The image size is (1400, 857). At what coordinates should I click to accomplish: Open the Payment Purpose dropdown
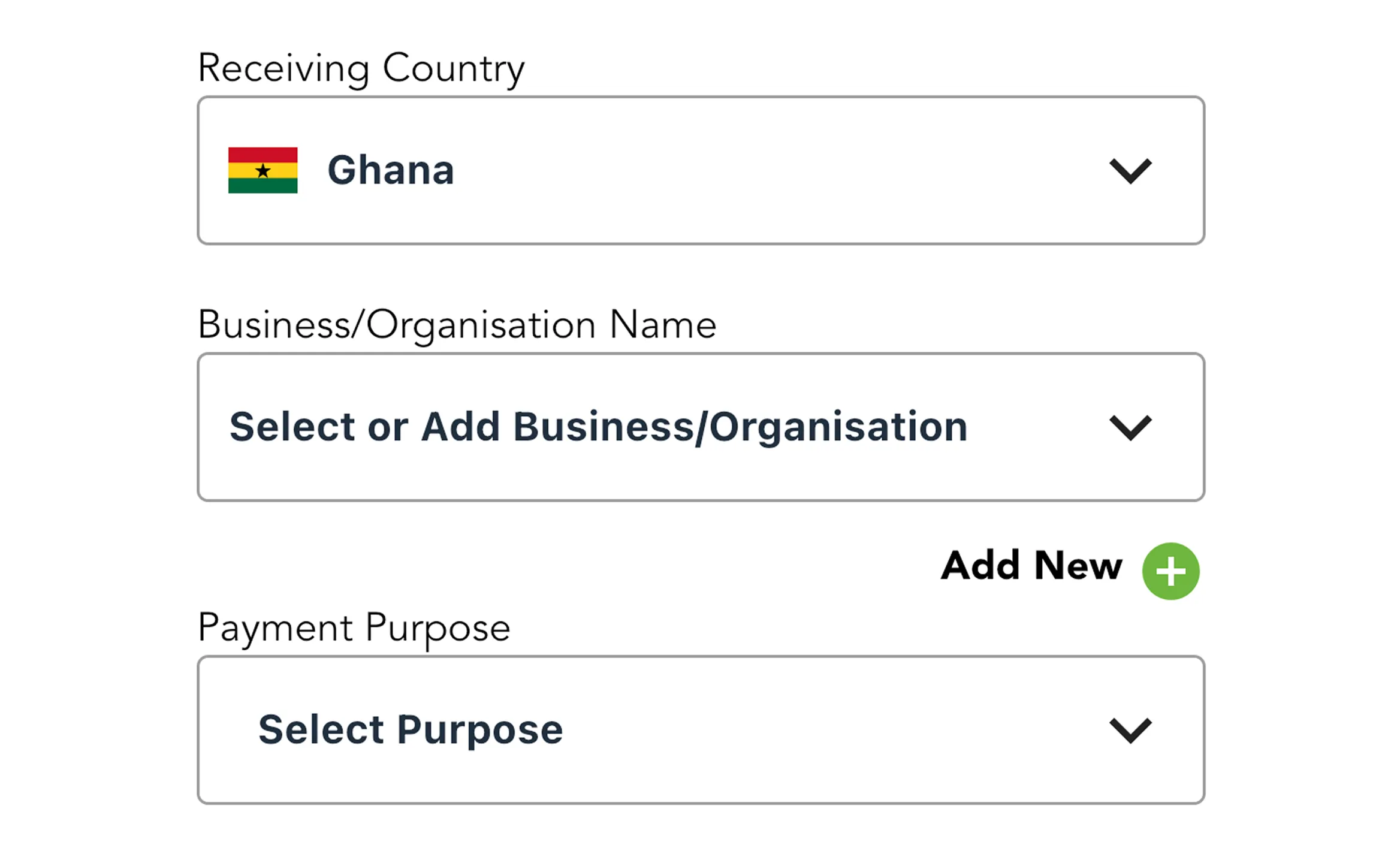click(700, 730)
